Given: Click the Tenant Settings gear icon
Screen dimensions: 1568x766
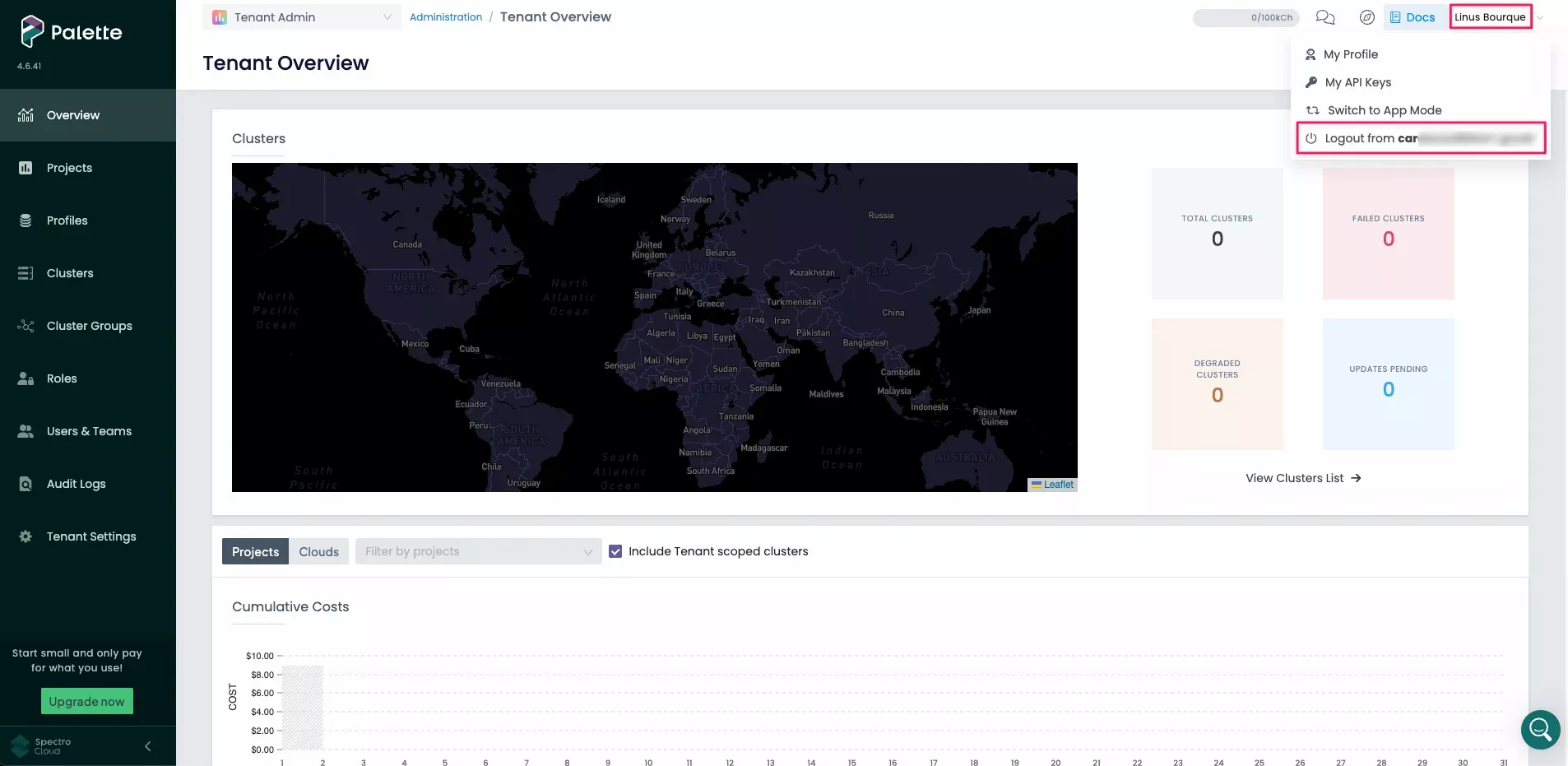Looking at the screenshot, I should coord(26,536).
